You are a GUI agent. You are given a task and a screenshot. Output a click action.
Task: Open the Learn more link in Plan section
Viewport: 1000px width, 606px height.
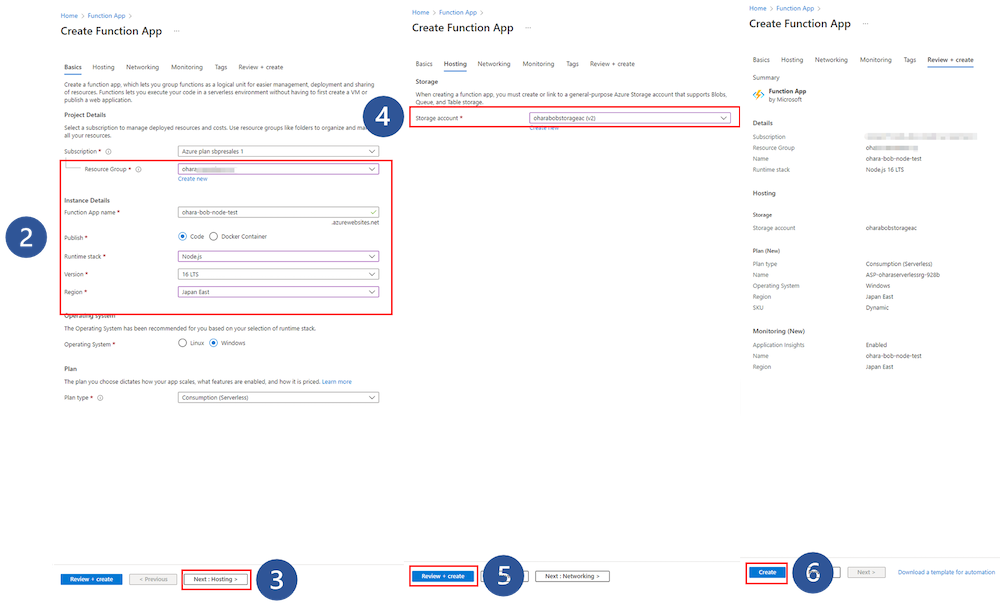tap(337, 382)
